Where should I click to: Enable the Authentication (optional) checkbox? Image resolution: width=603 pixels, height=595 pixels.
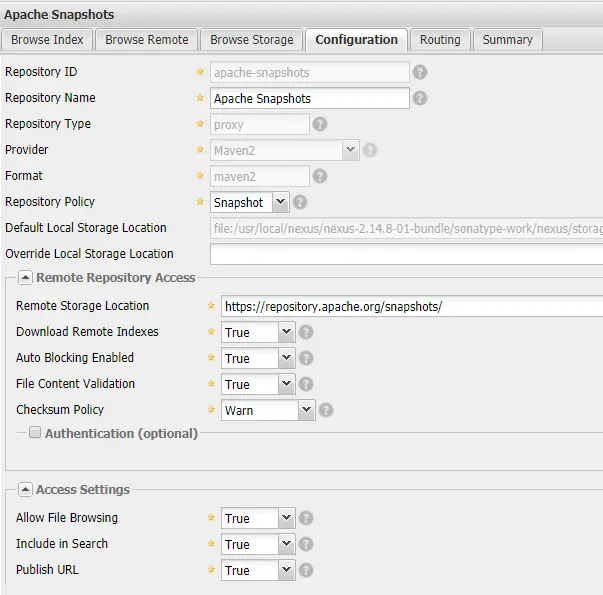click(35, 432)
